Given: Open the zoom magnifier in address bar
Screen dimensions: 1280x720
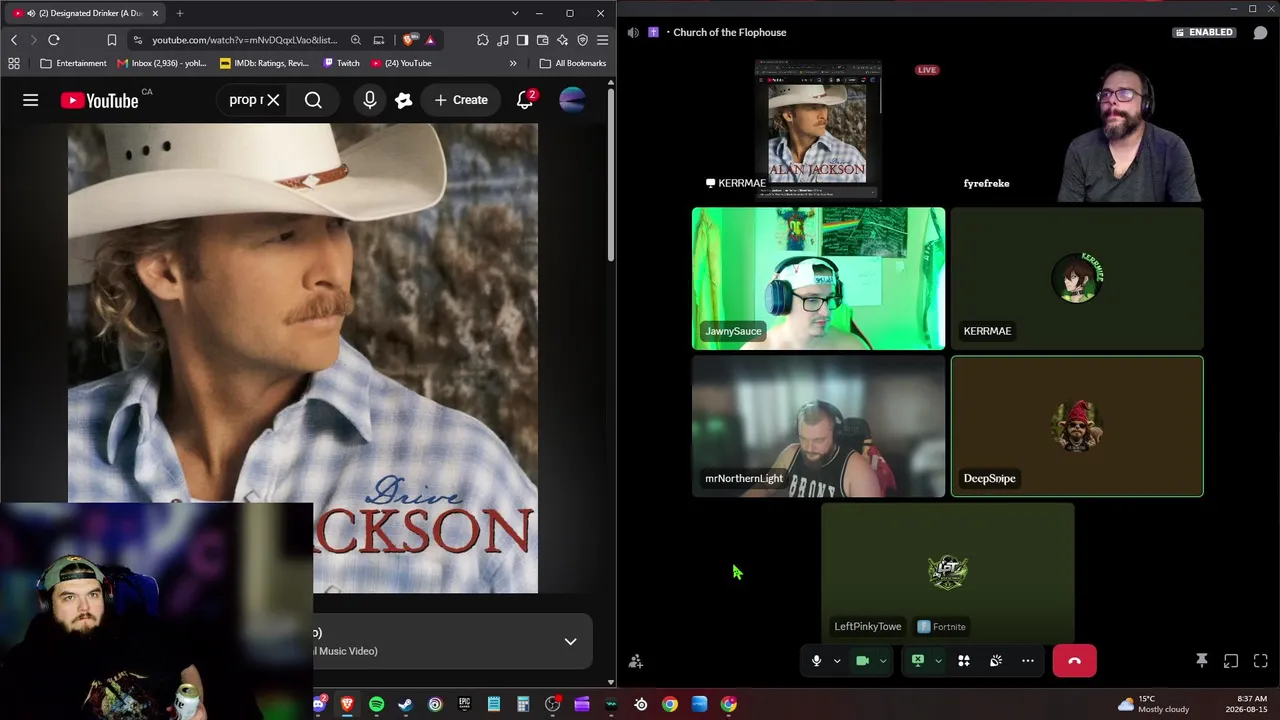Looking at the screenshot, I should (356, 40).
